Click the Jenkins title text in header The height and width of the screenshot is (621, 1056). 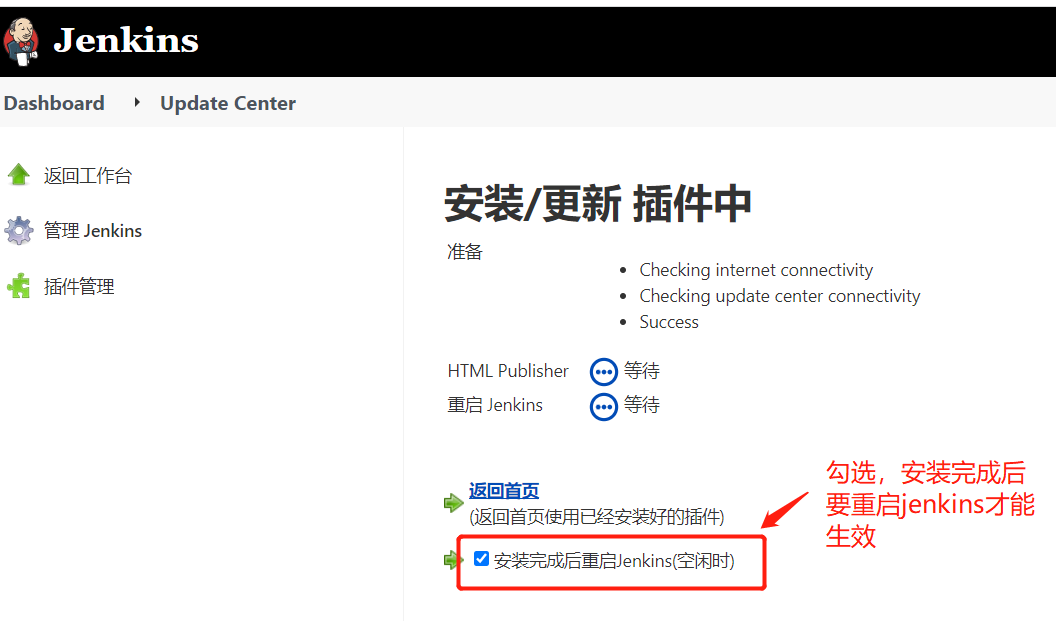pyautogui.click(x=126, y=40)
